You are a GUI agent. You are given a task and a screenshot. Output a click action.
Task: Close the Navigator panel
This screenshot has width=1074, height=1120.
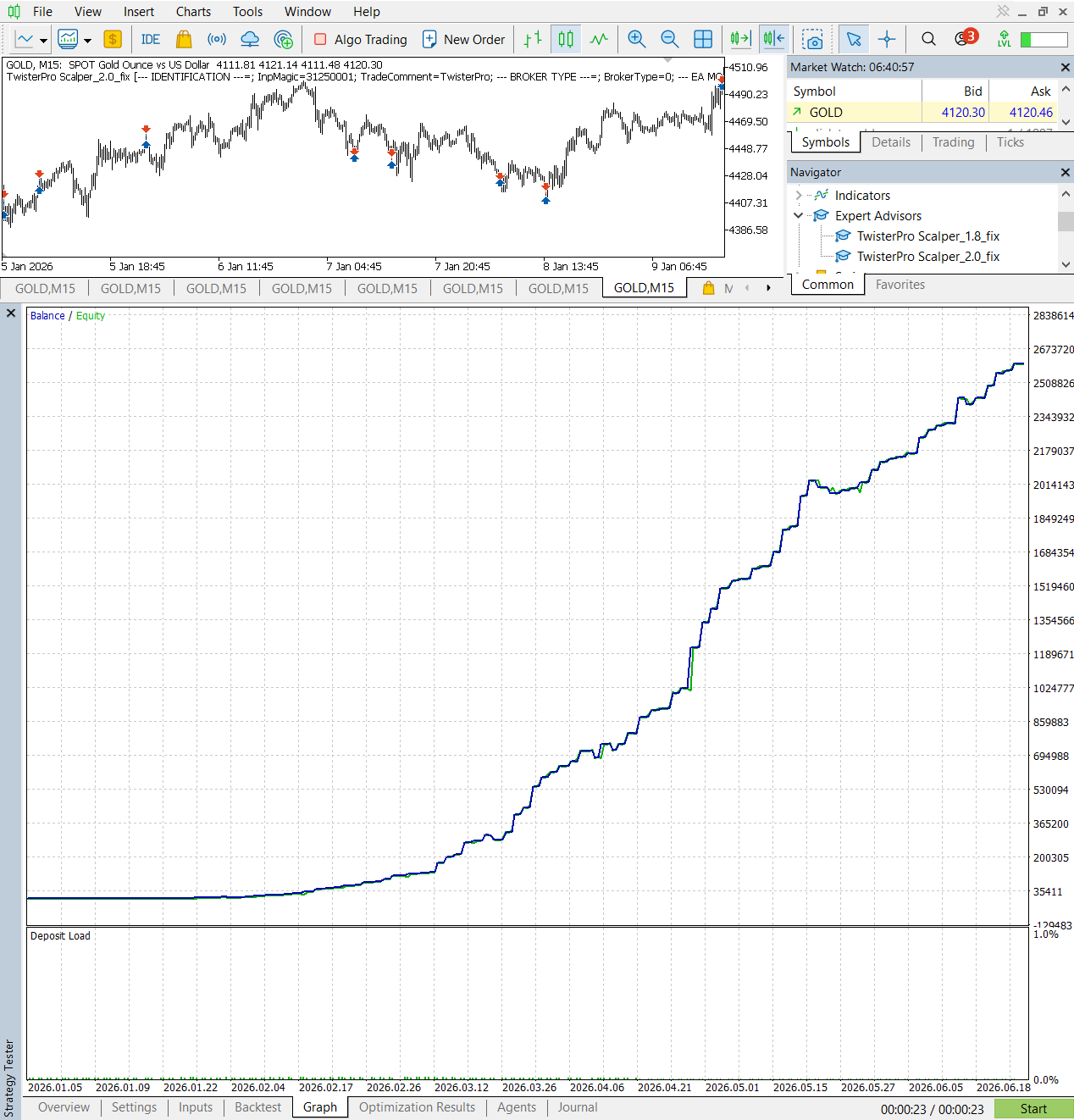(x=1065, y=172)
